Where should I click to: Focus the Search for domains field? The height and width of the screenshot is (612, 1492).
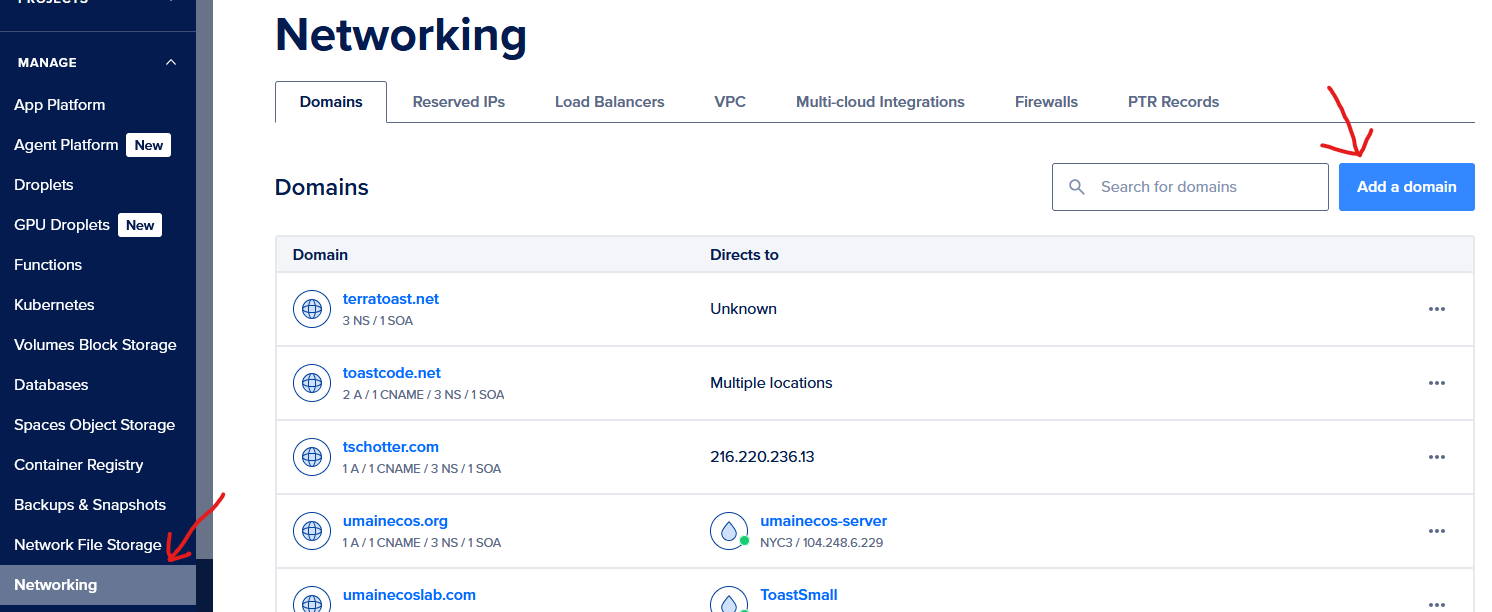point(1190,187)
